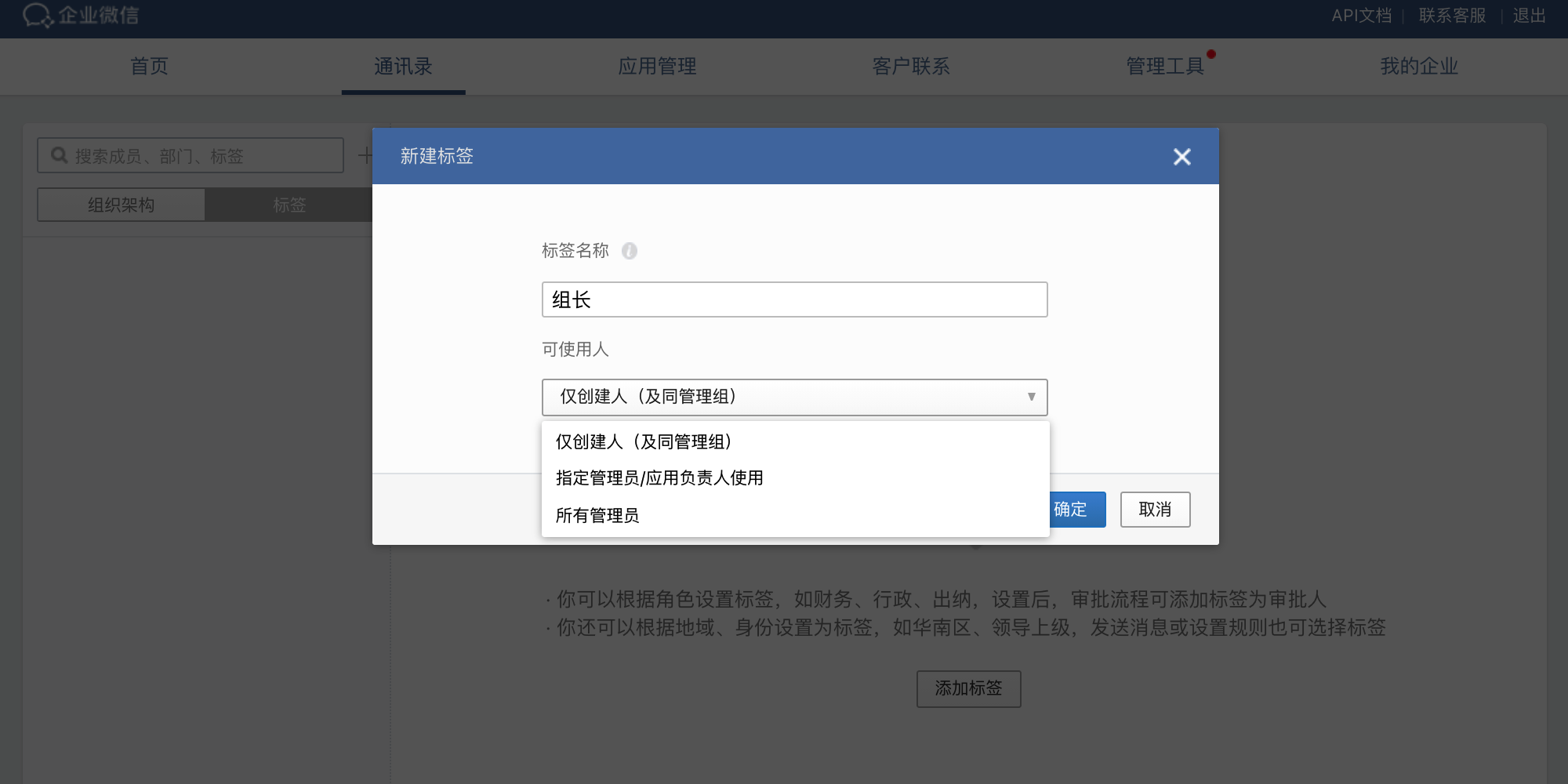
Task: Close the 新建标签 dialog with X
Action: (1181, 157)
